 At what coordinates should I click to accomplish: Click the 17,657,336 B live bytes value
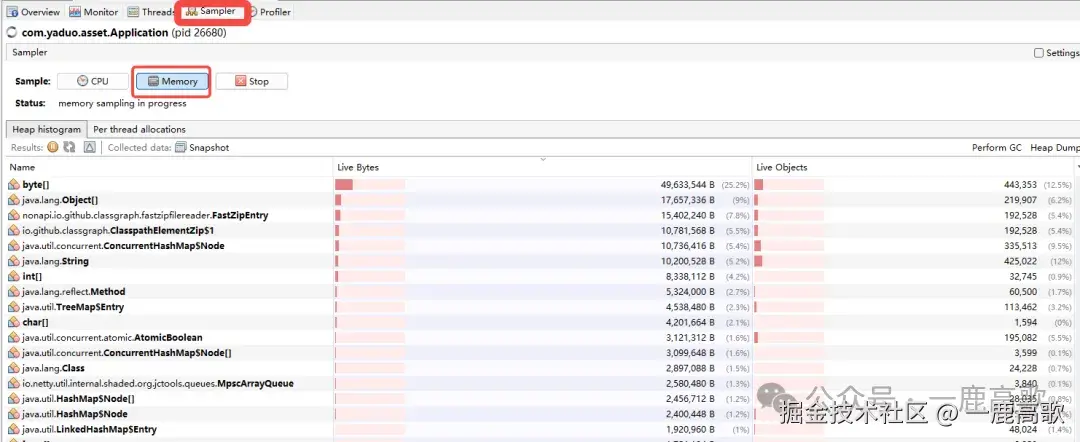click(687, 200)
